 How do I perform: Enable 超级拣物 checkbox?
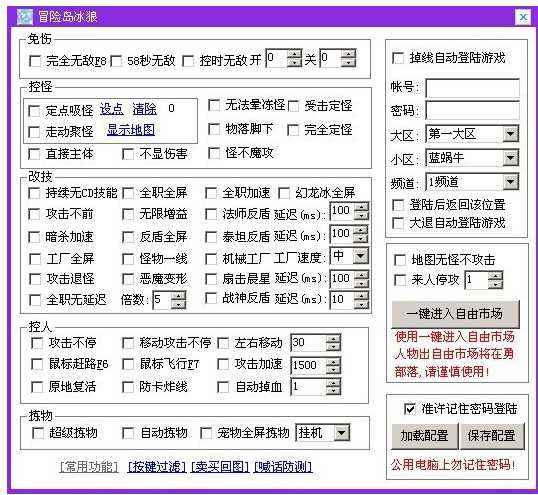pyautogui.click(x=37, y=433)
